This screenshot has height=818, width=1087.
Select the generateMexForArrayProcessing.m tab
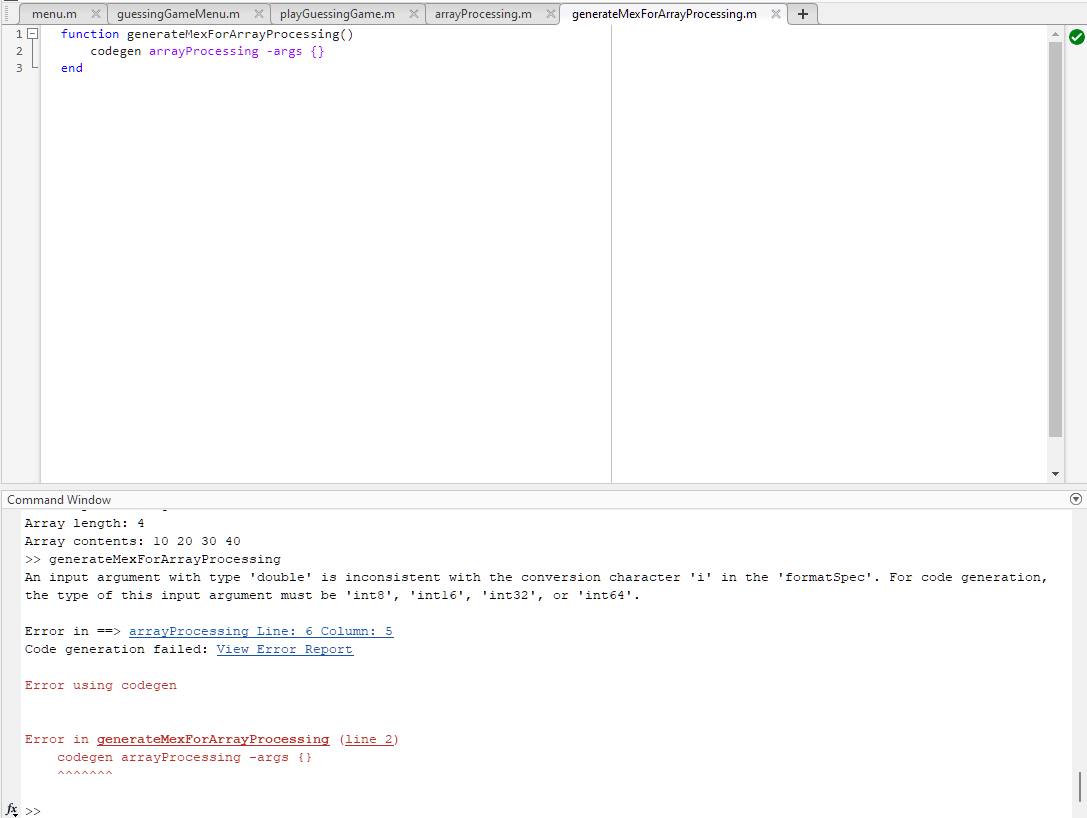pos(664,14)
